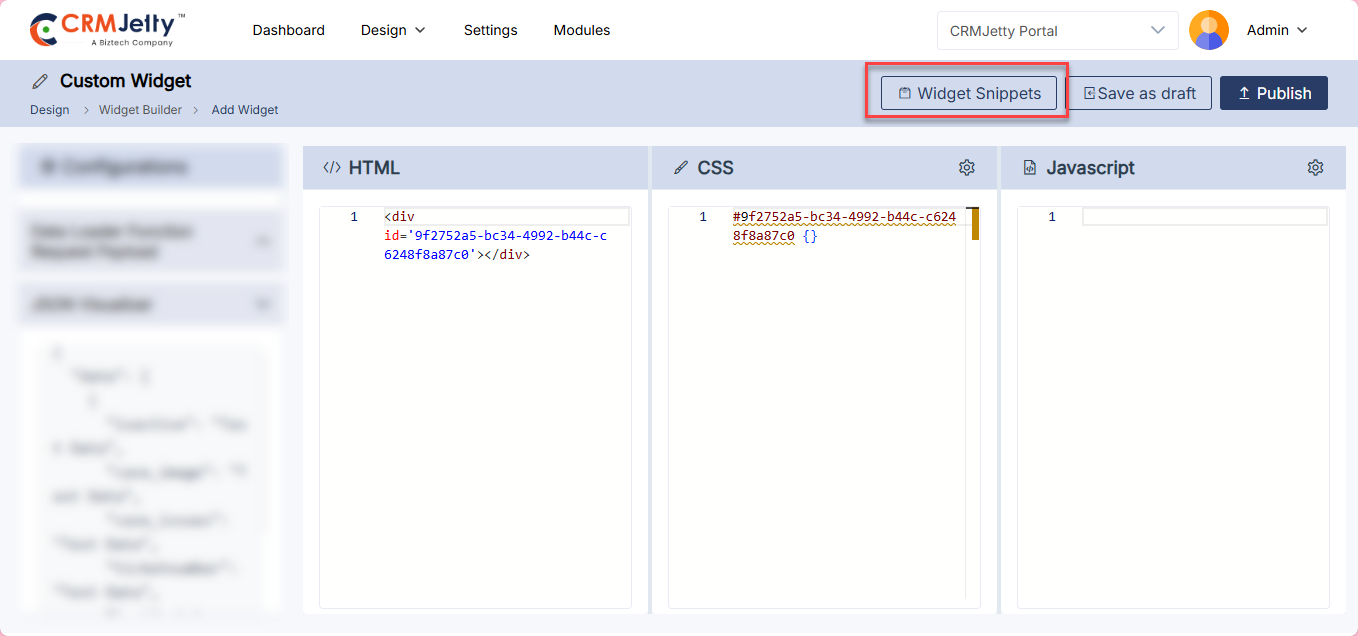The image size is (1358, 636).
Task: Click the CSS brush icon
Action: pos(681,168)
